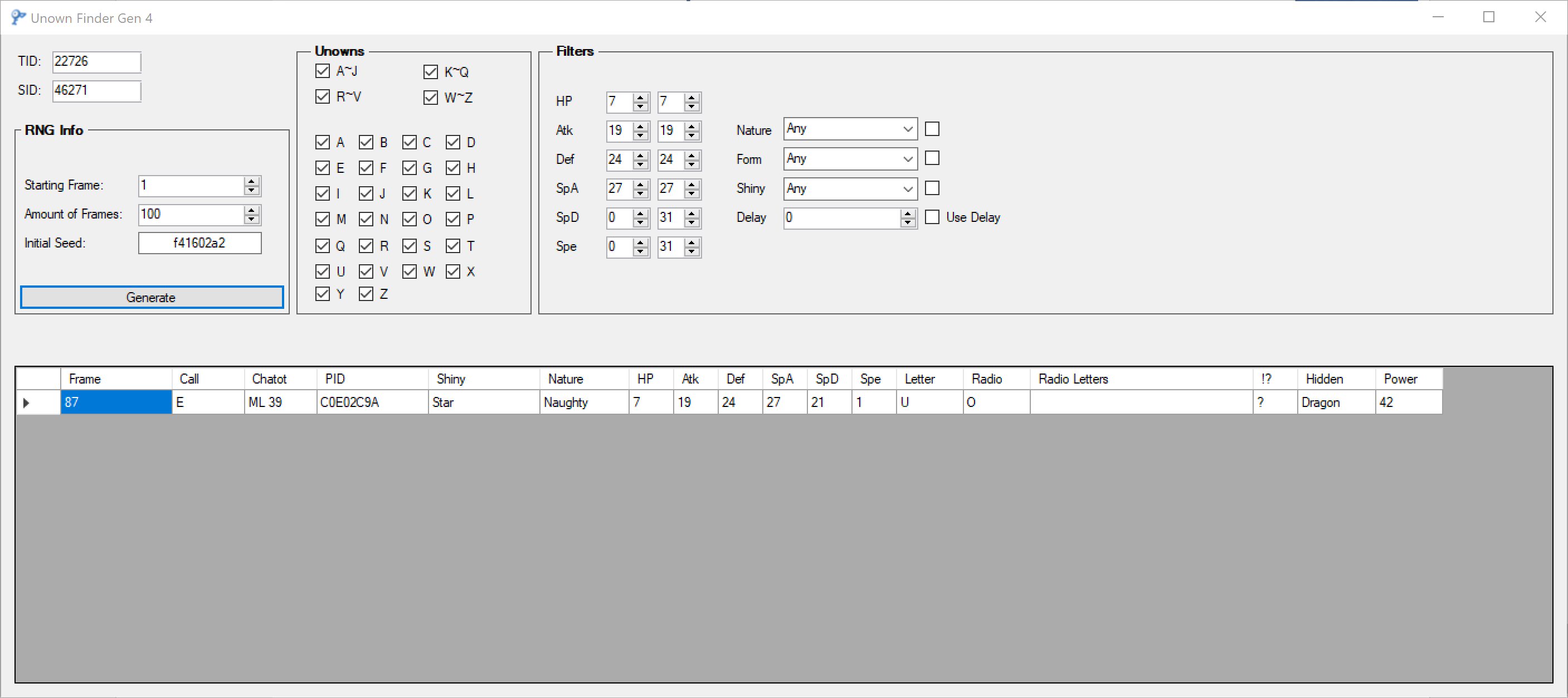This screenshot has height=698, width=1568.
Task: Click the Power cell showing 42
Action: (1409, 403)
